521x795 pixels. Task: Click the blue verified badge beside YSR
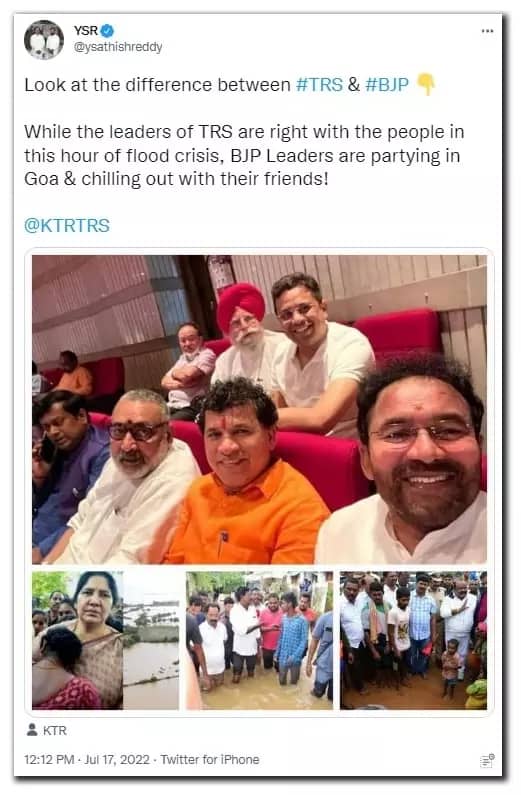click(x=107, y=31)
